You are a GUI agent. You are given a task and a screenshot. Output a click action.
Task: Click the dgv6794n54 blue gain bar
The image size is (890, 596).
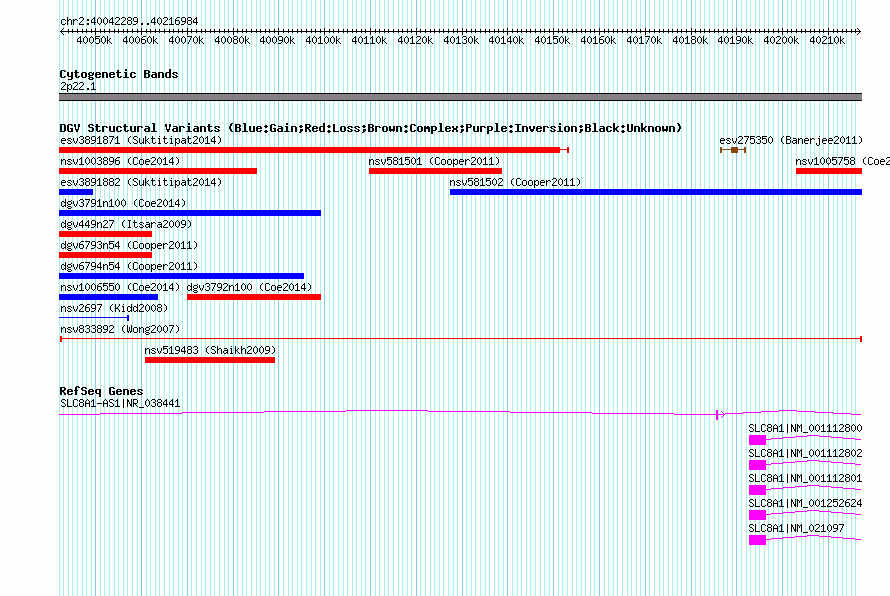182,276
